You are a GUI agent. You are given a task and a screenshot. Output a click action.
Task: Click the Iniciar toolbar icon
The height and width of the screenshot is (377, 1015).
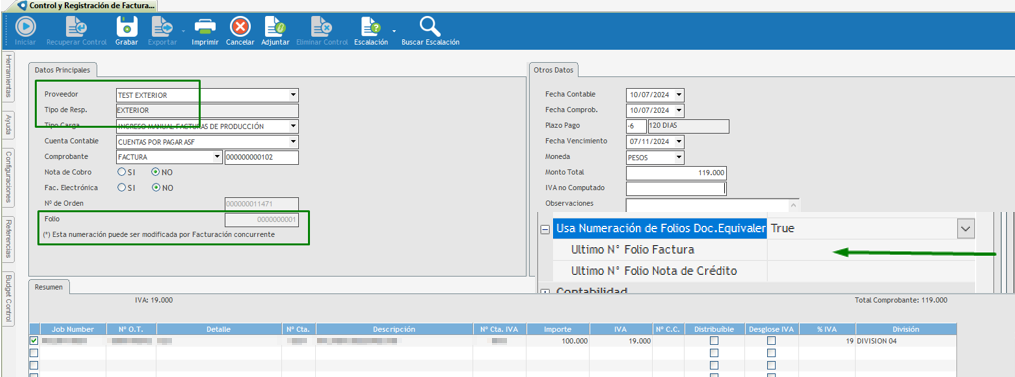(x=25, y=27)
